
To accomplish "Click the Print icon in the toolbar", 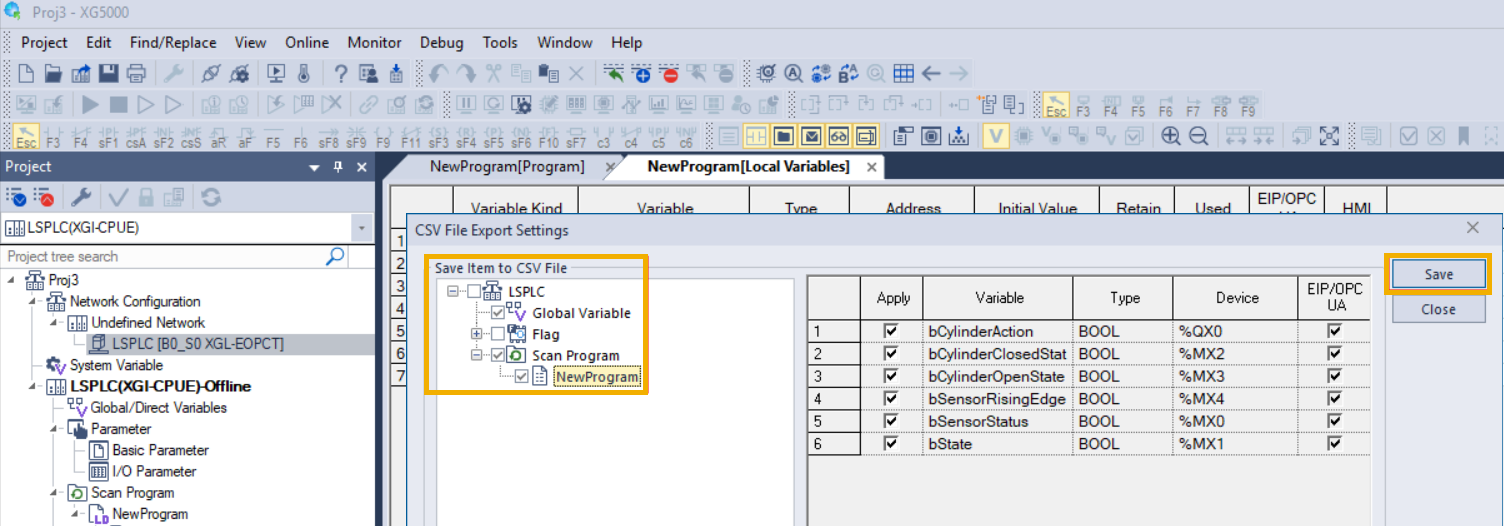I will point(136,73).
